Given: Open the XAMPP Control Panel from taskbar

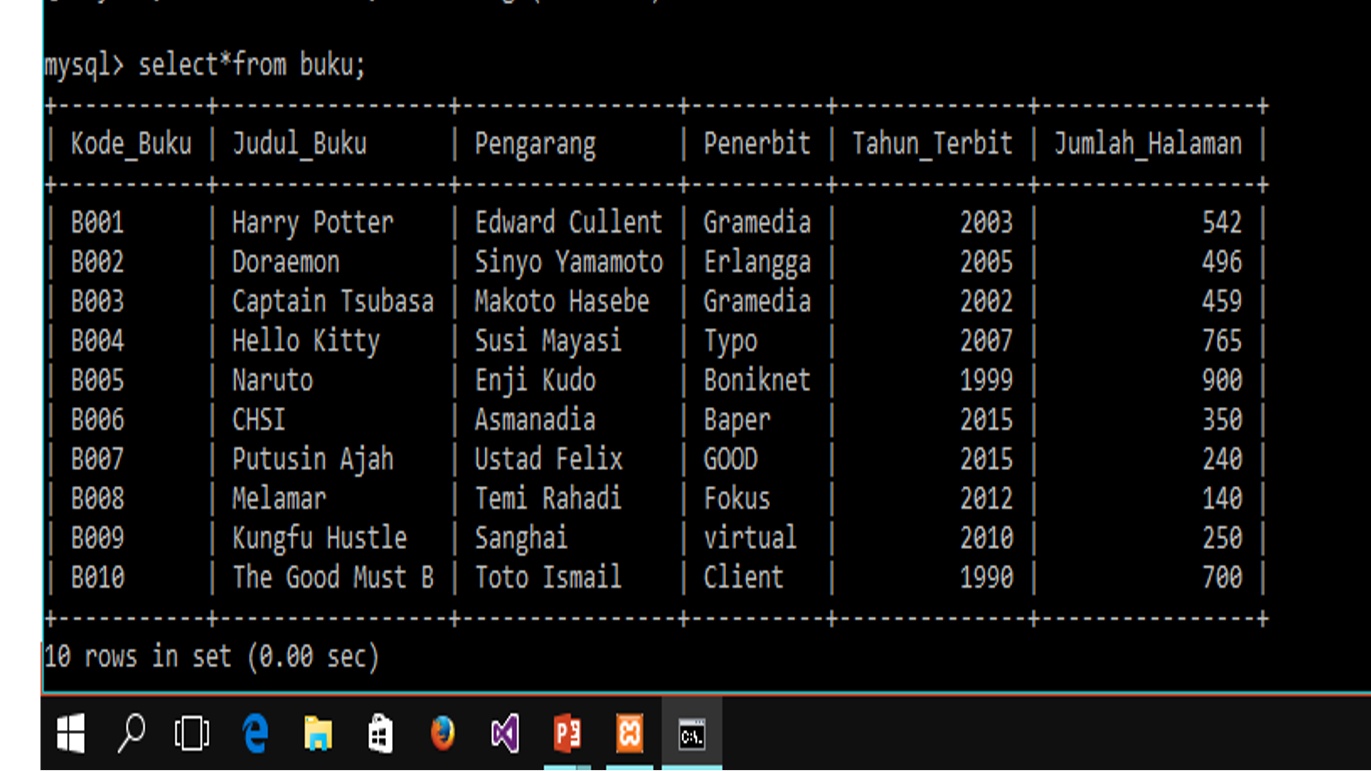Looking at the screenshot, I should click(630, 733).
